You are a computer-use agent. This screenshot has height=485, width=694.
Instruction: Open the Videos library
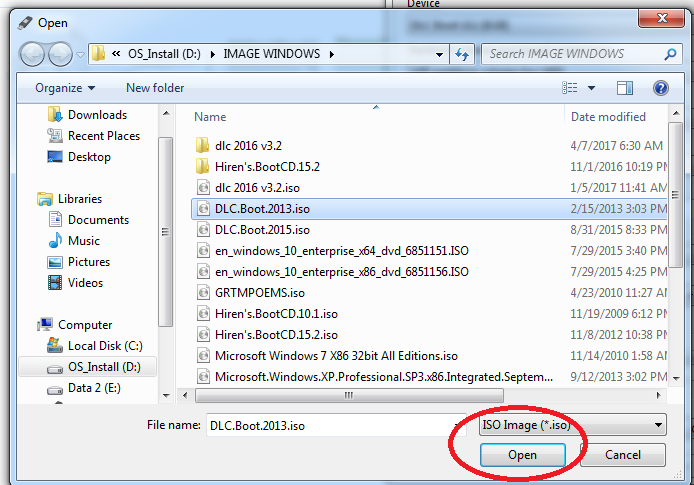tap(75, 283)
